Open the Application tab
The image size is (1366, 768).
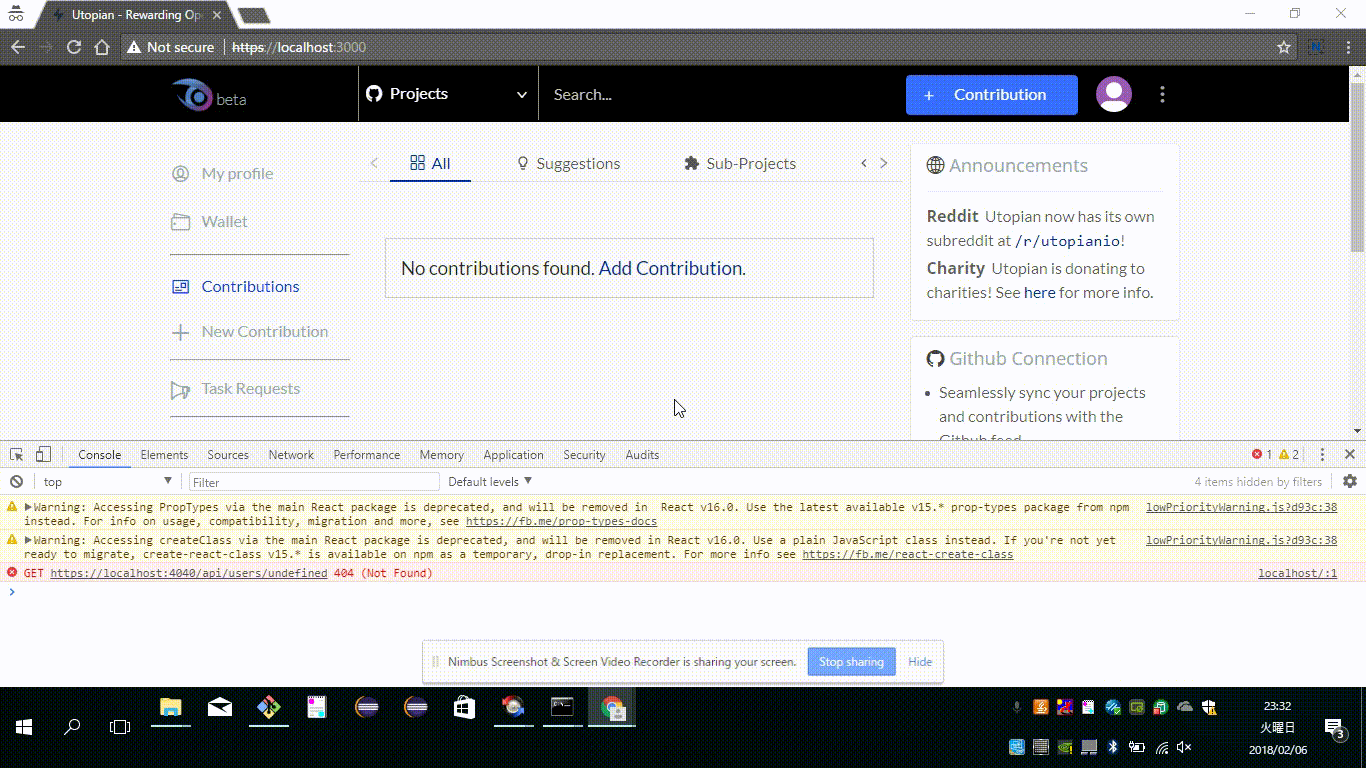(513, 455)
